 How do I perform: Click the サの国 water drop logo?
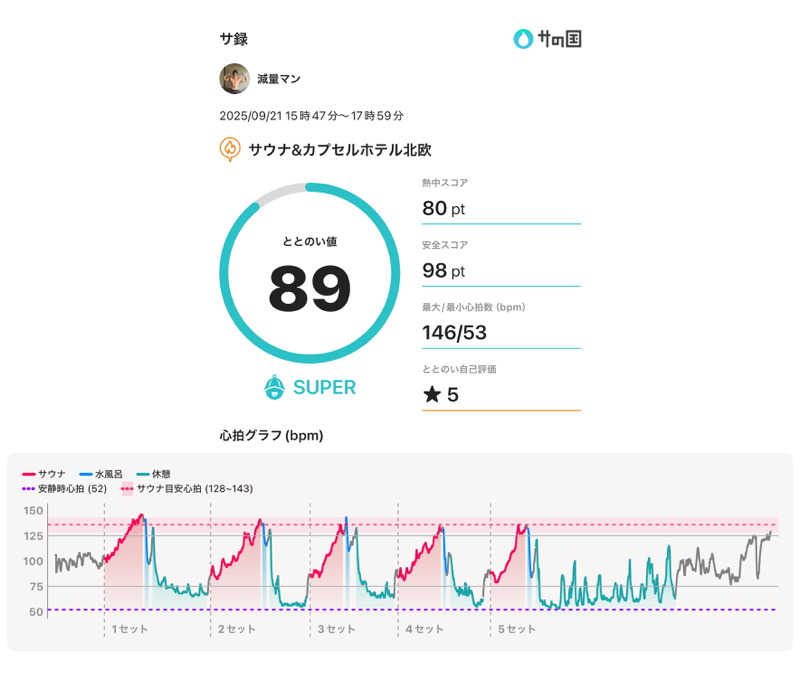click(523, 39)
